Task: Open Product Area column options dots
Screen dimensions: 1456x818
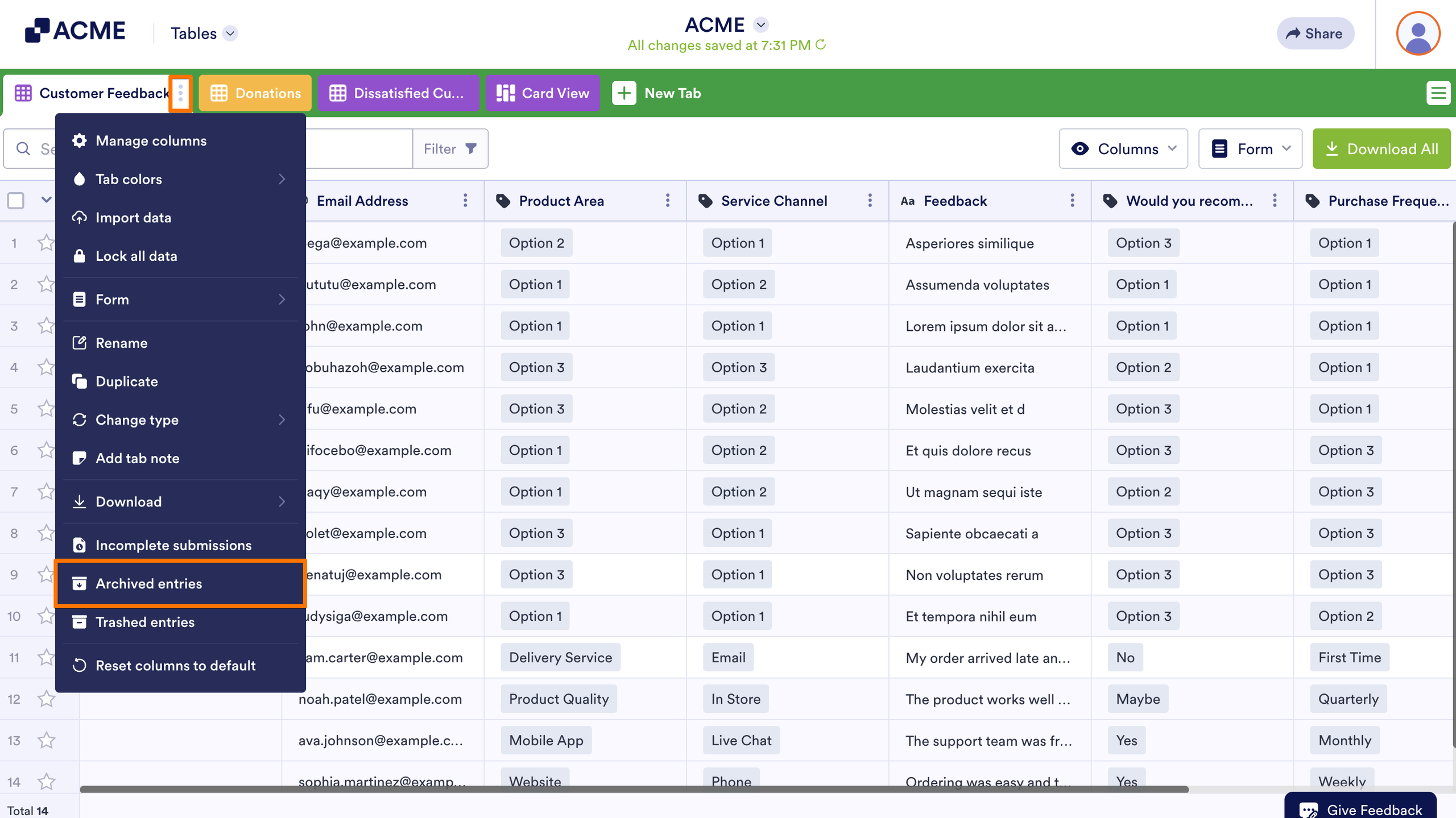Action: (x=668, y=201)
